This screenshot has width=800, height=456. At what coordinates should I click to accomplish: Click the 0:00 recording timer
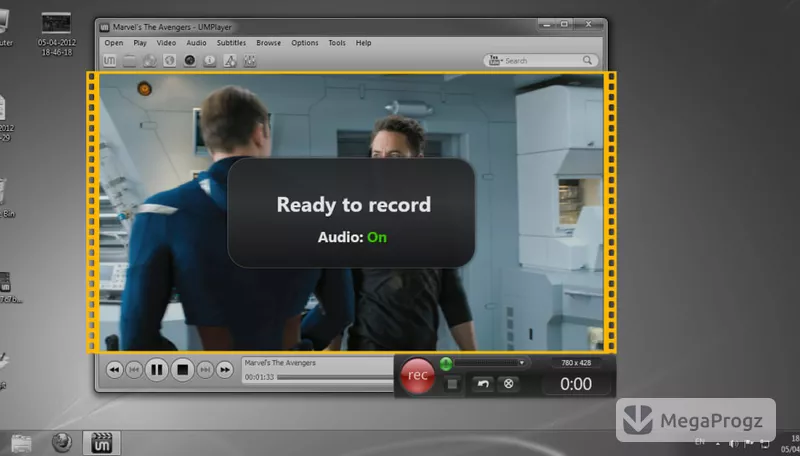click(576, 384)
